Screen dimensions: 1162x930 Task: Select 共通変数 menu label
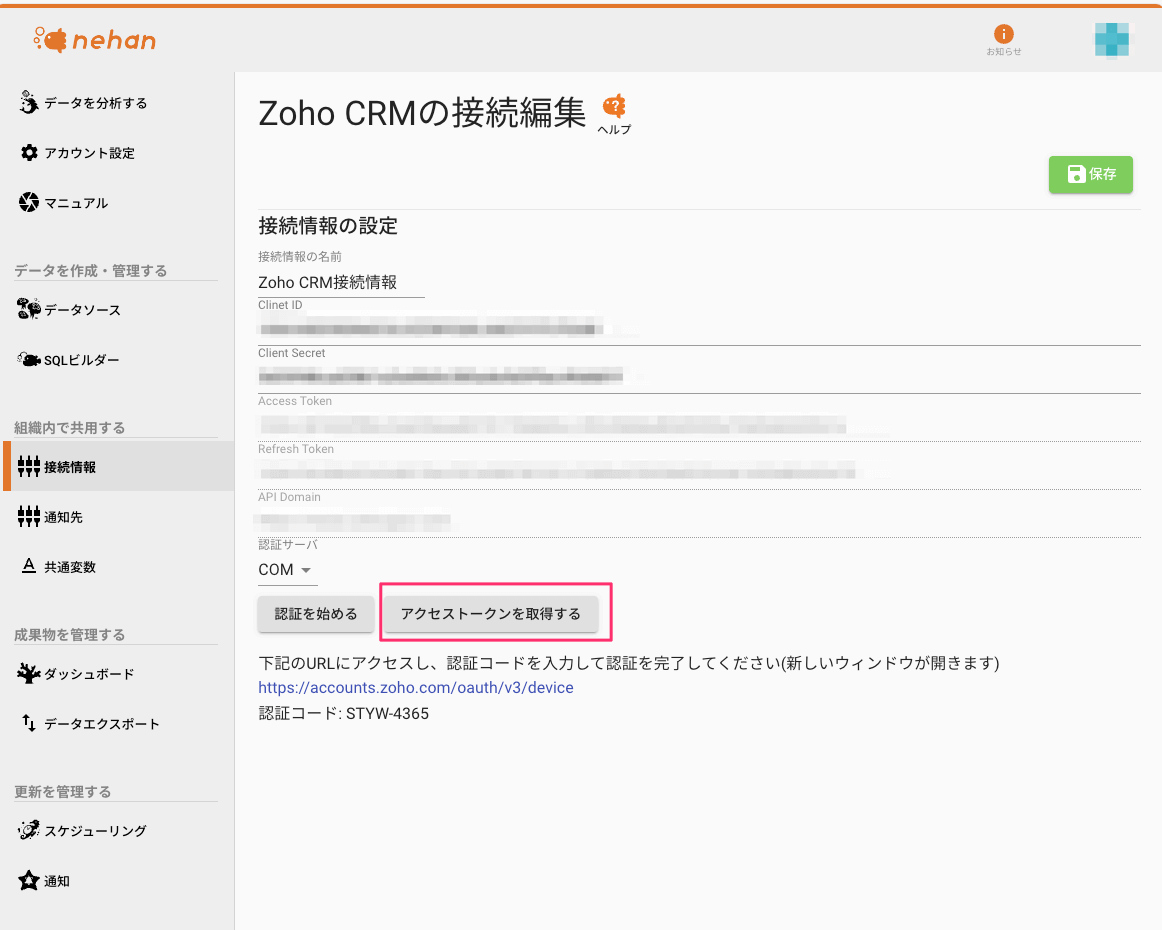70,568
